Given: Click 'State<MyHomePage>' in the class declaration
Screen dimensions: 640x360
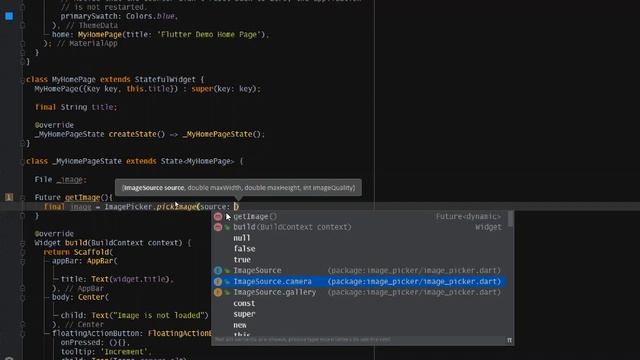Looking at the screenshot, I should pos(198,161).
